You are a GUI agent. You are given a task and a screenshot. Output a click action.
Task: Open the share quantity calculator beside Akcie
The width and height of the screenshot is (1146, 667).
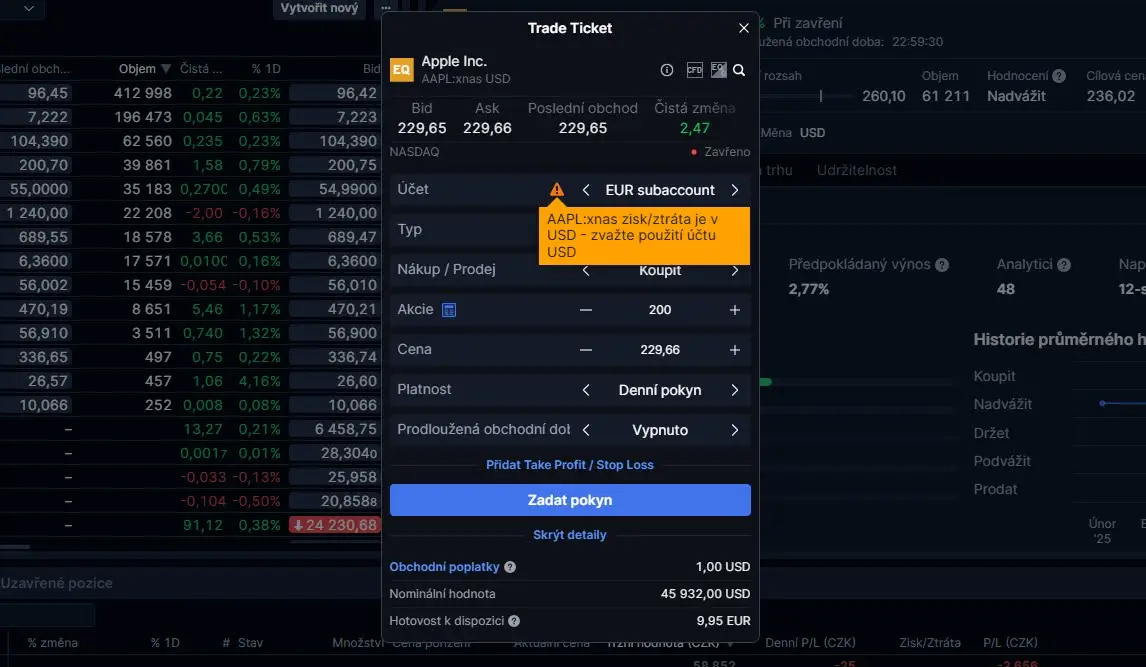point(449,310)
